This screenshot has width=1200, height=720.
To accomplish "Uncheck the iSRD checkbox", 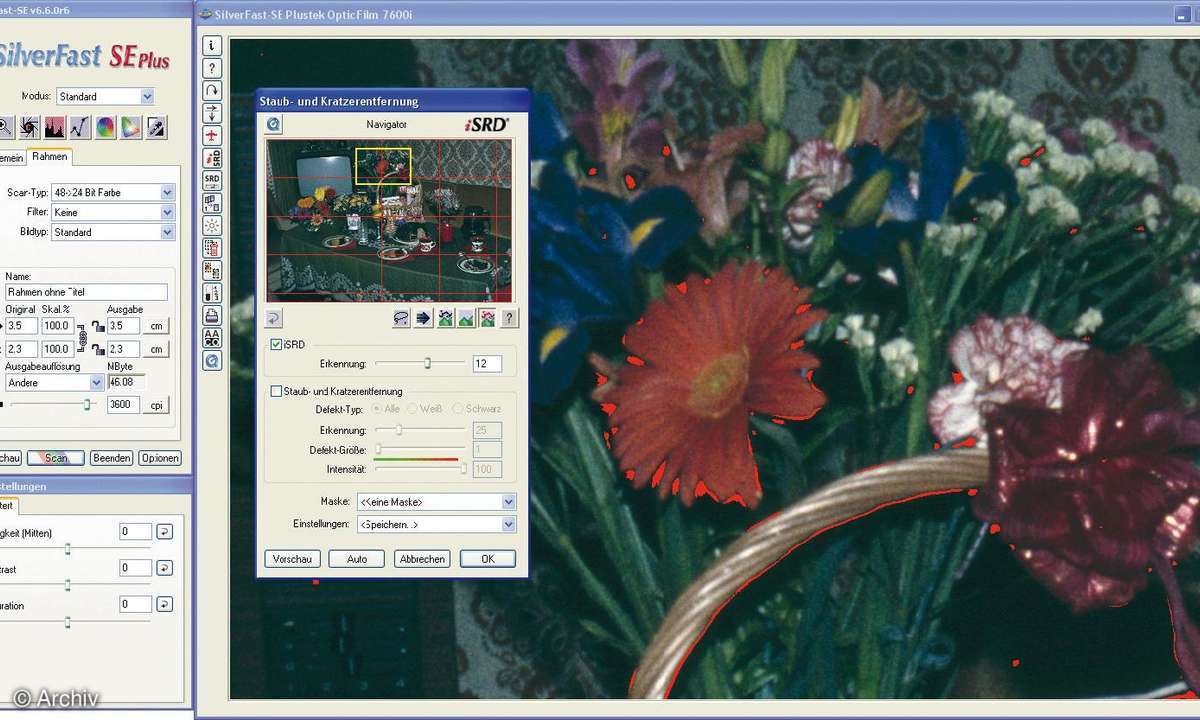I will (277, 344).
